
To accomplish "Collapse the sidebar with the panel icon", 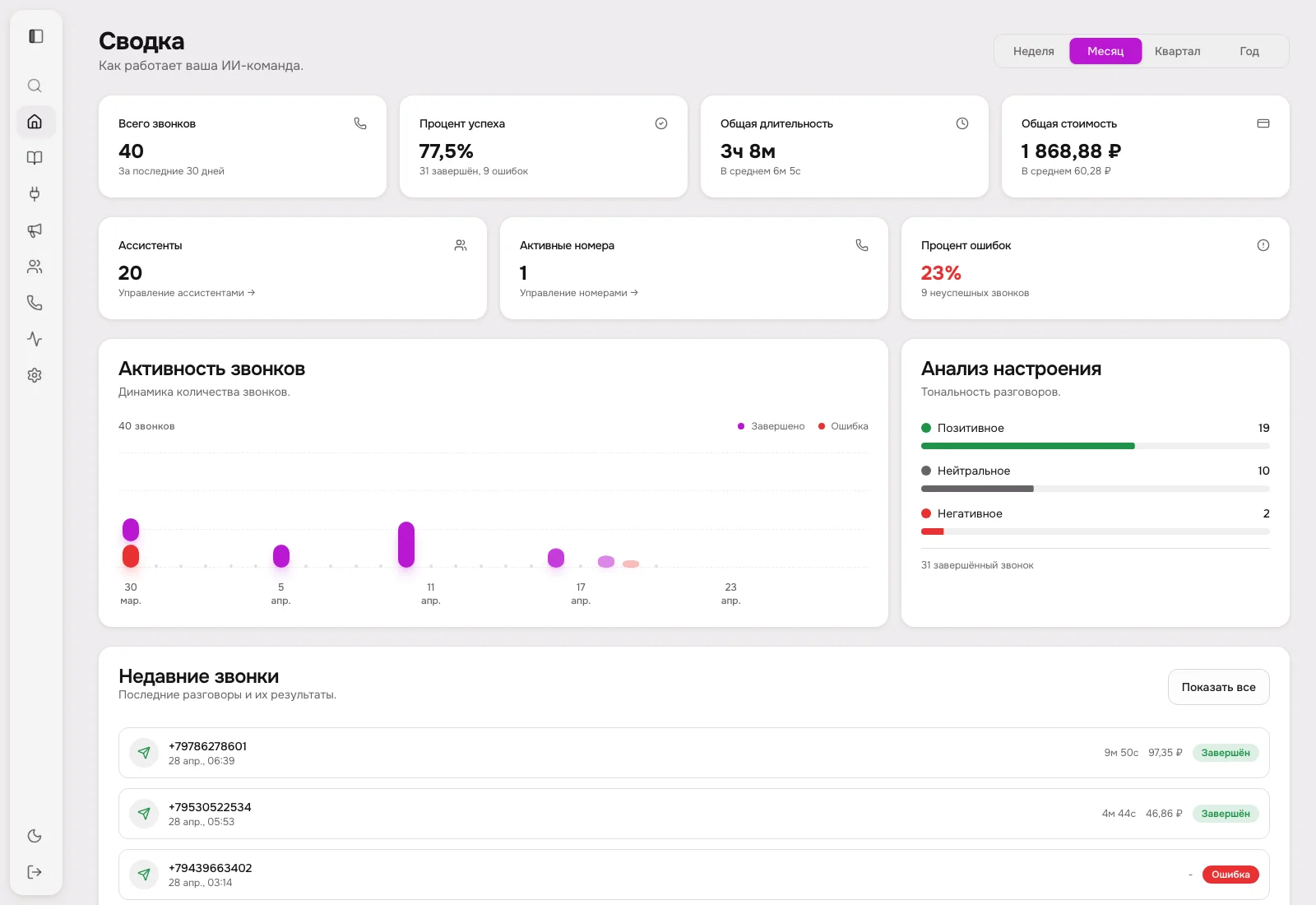I will pos(35,36).
